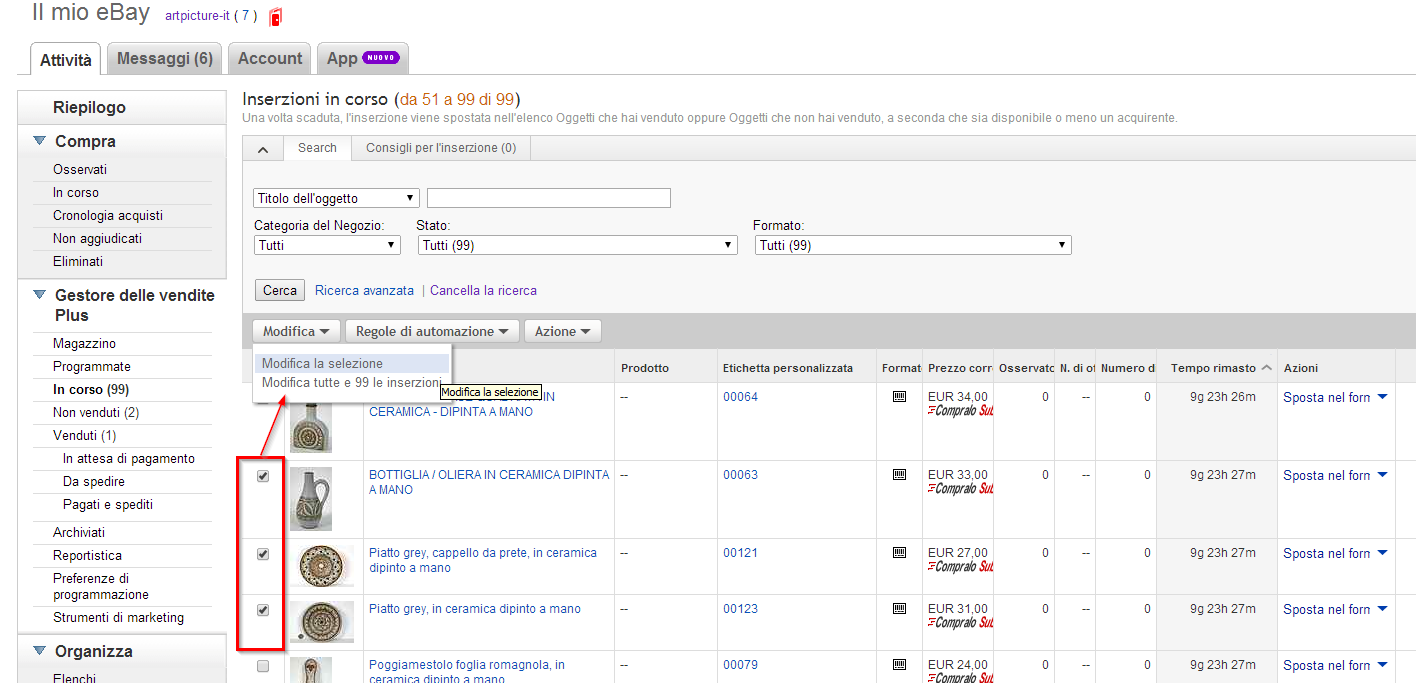Open Cronologia acquisti in sidebar
Screen dimensions: 1416x683
108,216
